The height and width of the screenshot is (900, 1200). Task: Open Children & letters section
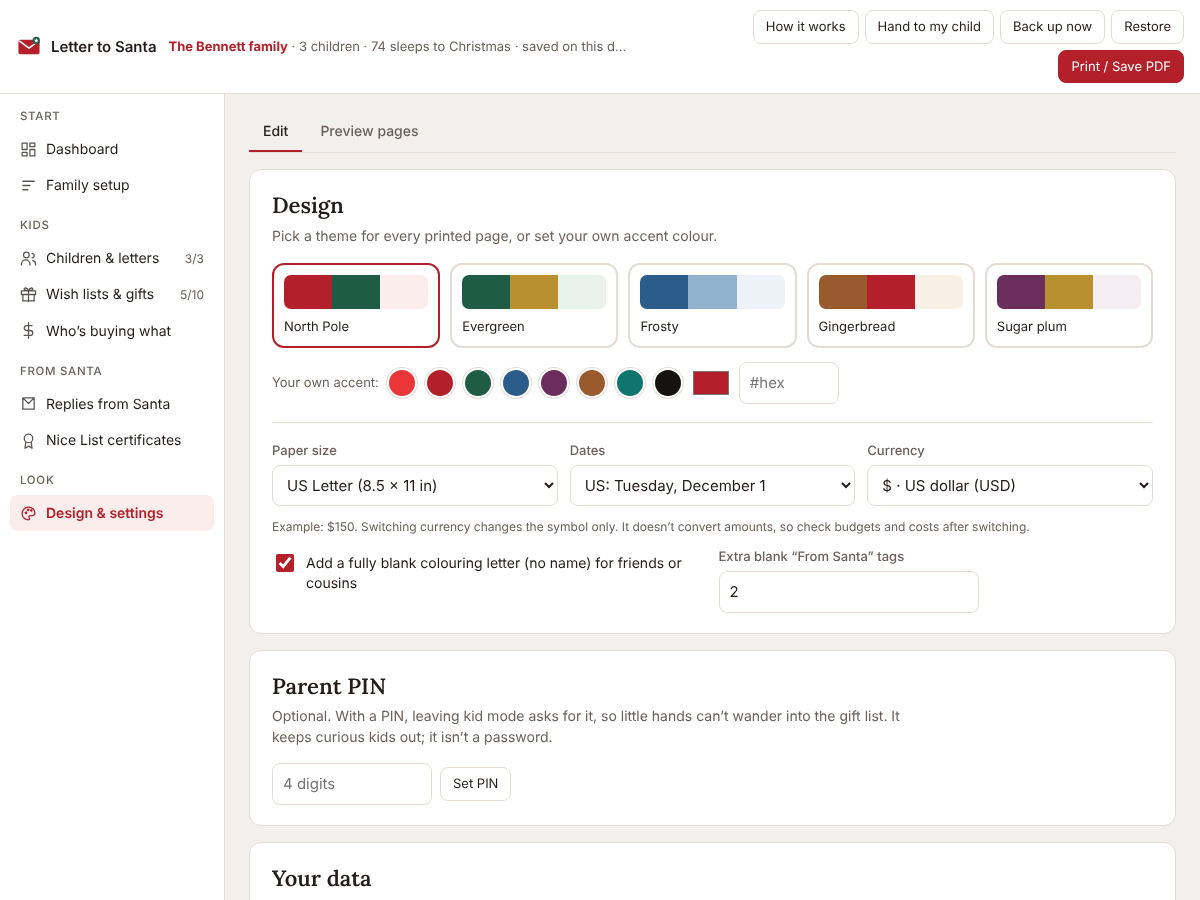tap(112, 258)
